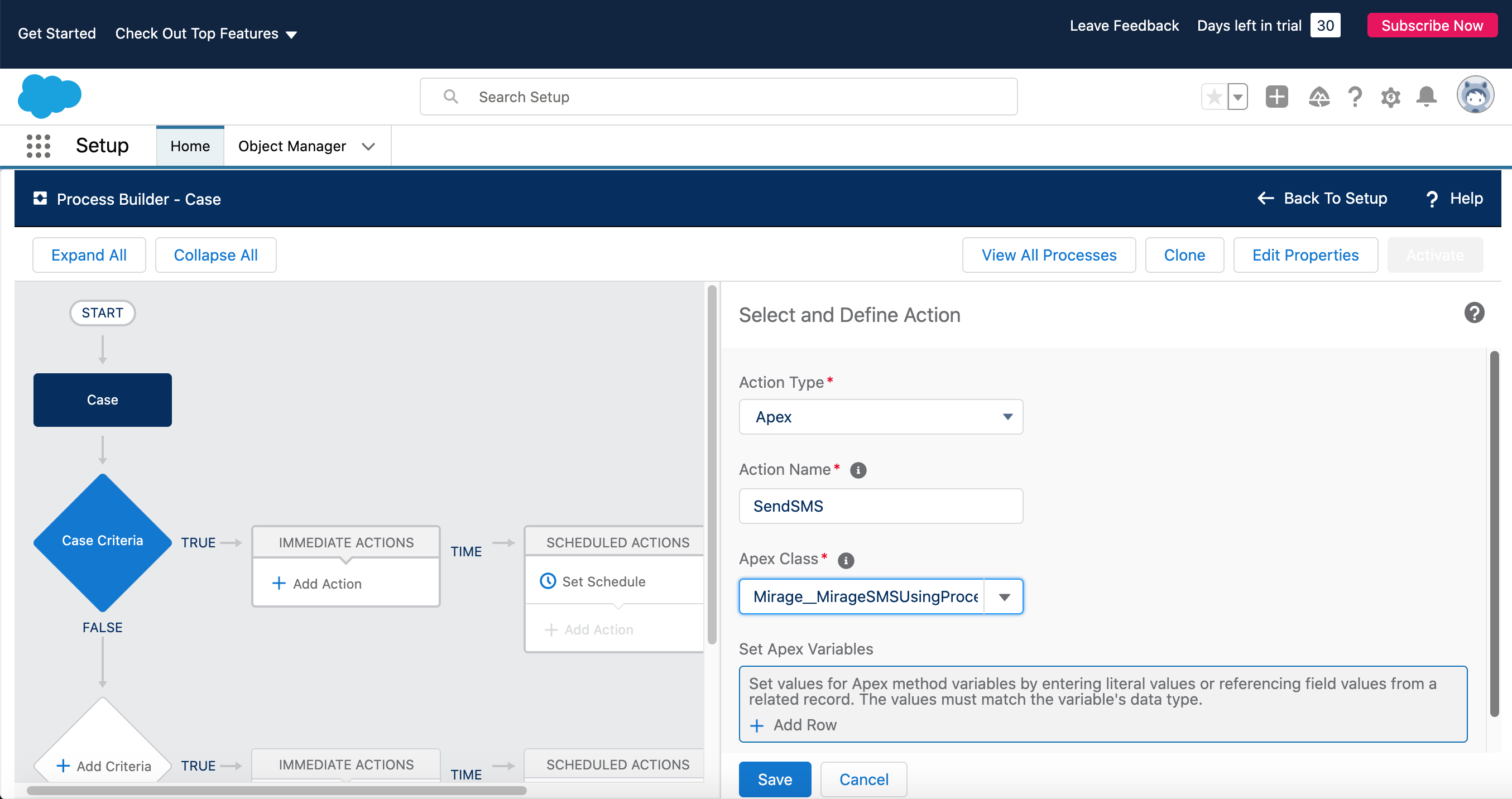Open the global actions plus icon
The image size is (1512, 799).
(1276, 96)
